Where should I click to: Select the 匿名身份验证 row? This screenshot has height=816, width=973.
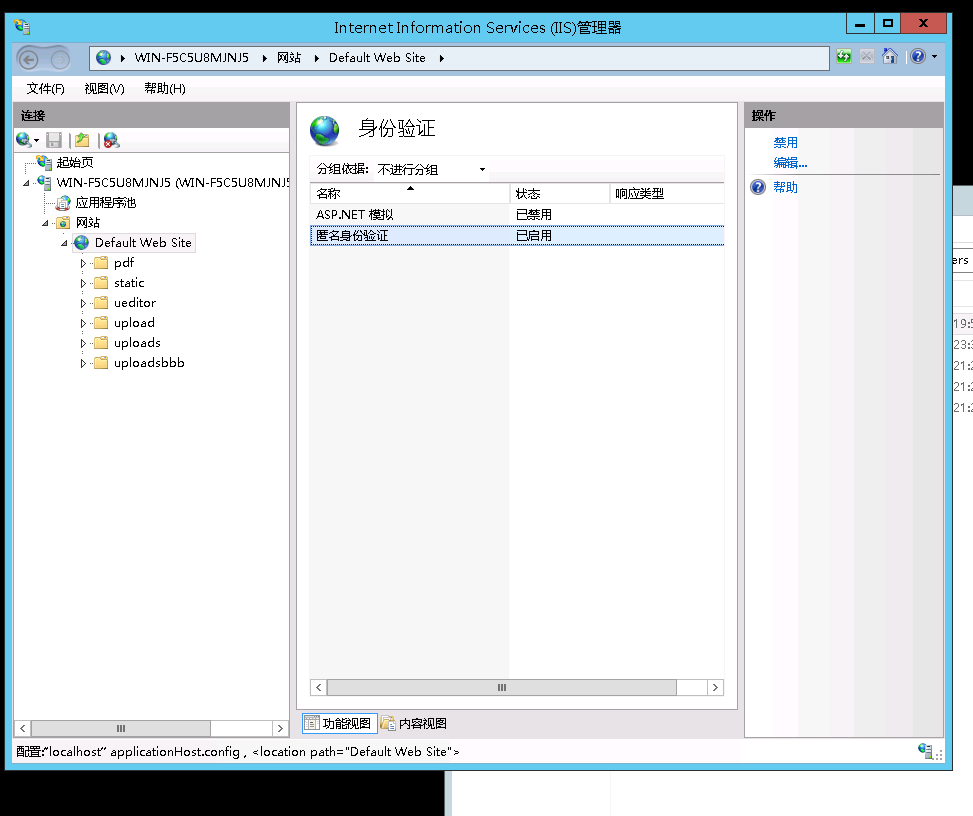(517, 236)
